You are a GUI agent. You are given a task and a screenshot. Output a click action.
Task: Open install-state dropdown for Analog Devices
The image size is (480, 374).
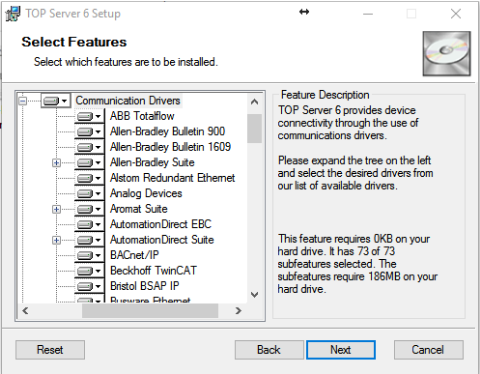point(89,193)
